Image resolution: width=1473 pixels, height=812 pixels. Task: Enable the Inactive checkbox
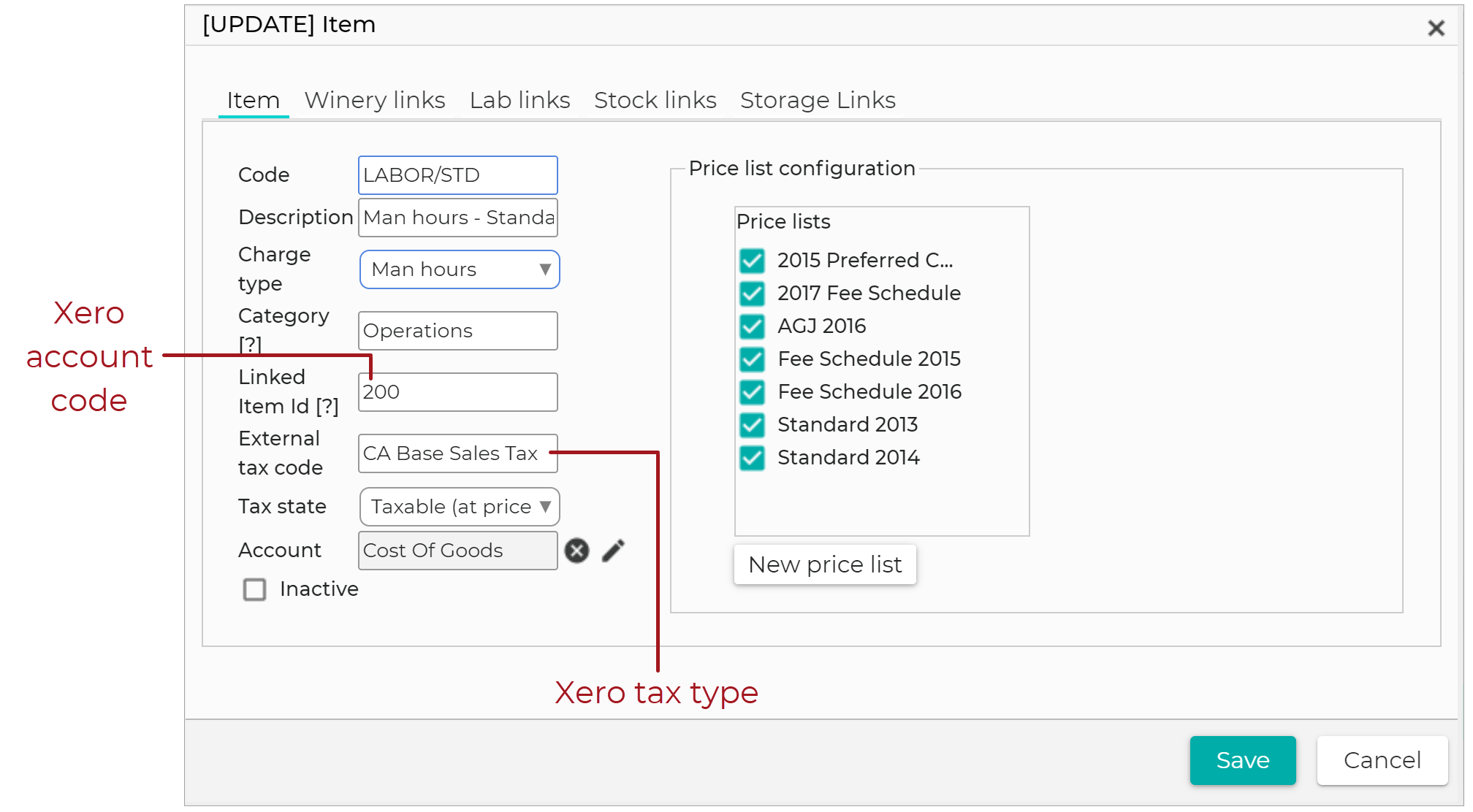(x=254, y=589)
